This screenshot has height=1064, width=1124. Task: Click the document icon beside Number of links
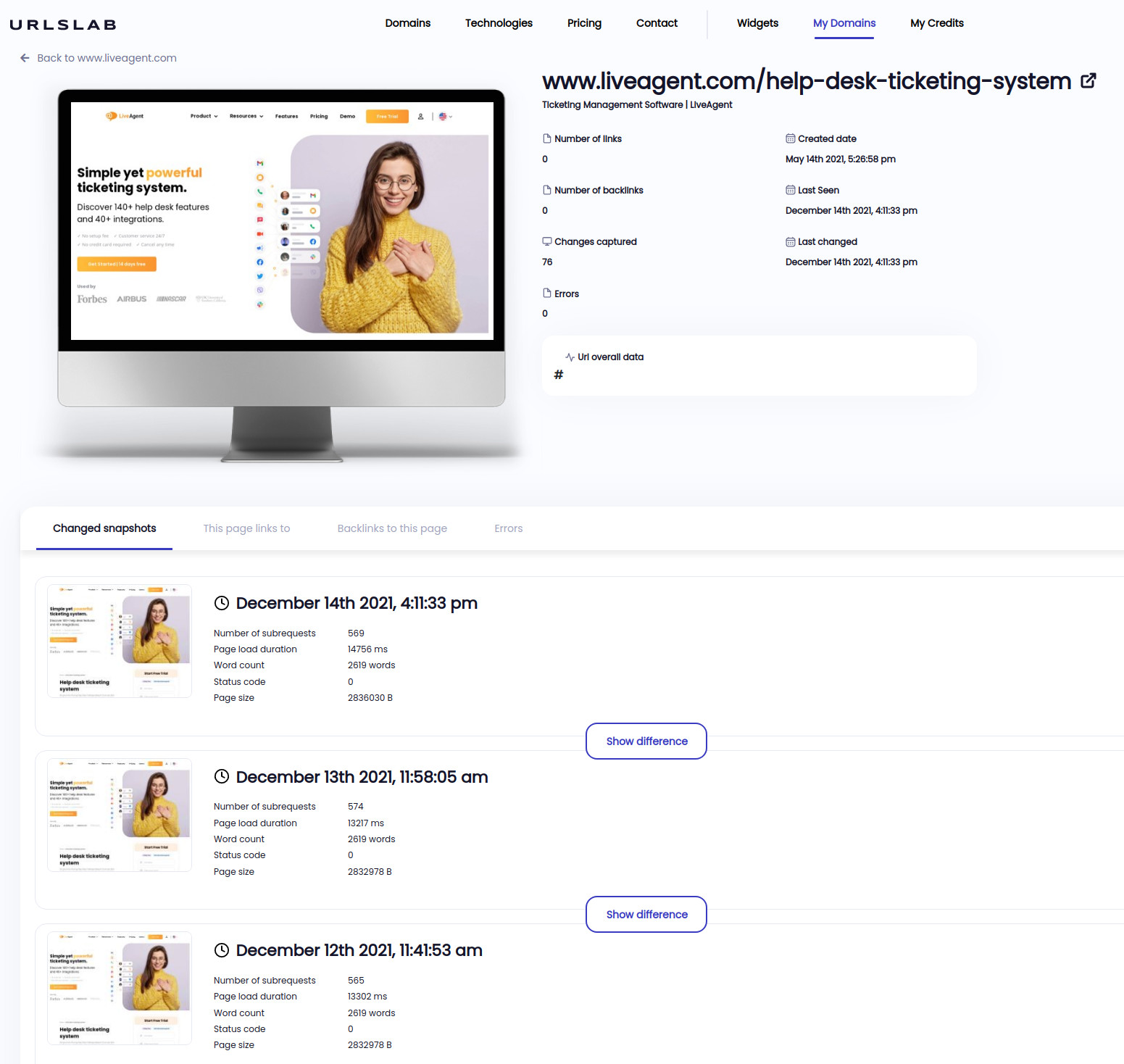tap(546, 138)
